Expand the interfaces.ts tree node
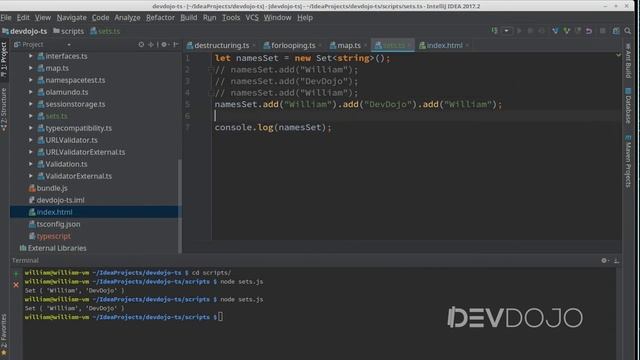This screenshot has width=640, height=360. 31,56
